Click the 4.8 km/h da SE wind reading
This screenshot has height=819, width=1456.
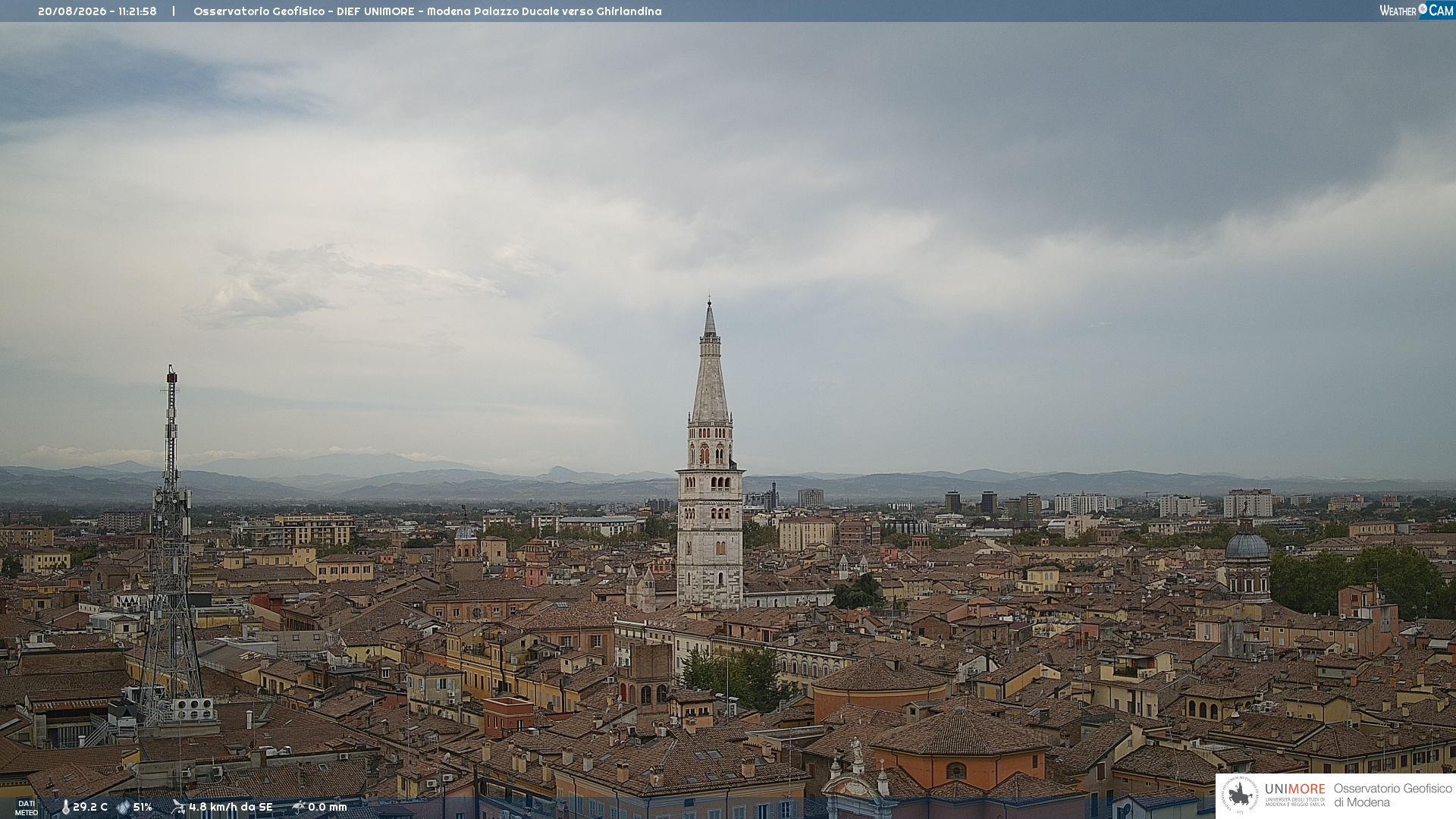pos(231,808)
